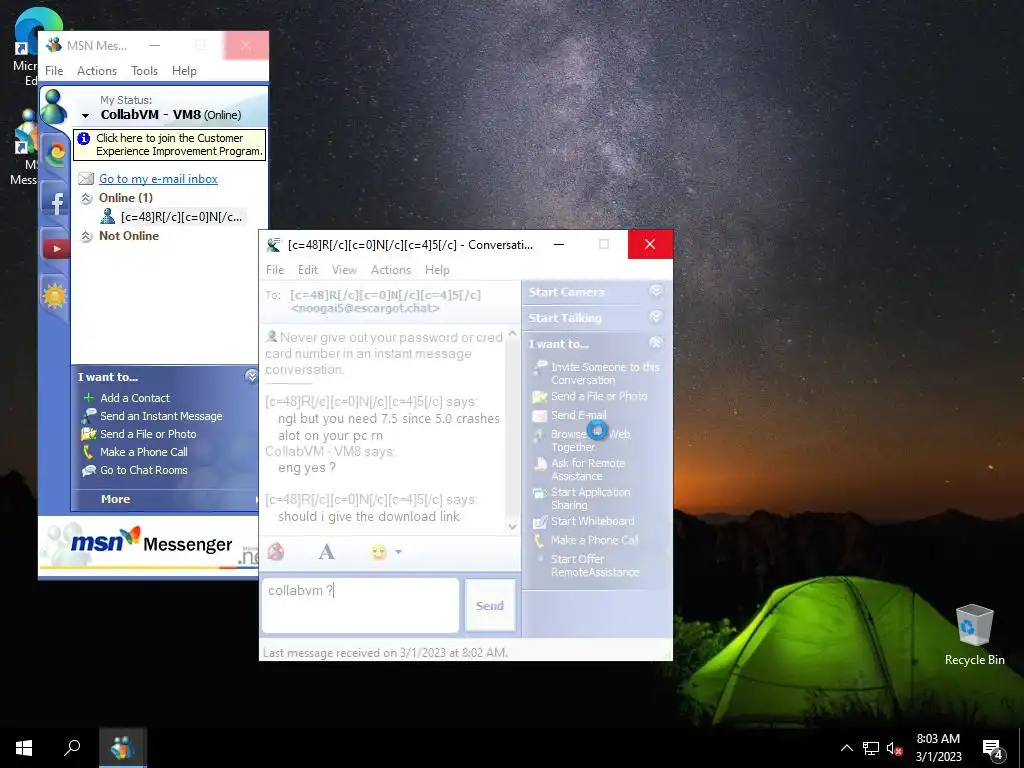
Task: Open the font formatting A icon
Action: [x=327, y=552]
